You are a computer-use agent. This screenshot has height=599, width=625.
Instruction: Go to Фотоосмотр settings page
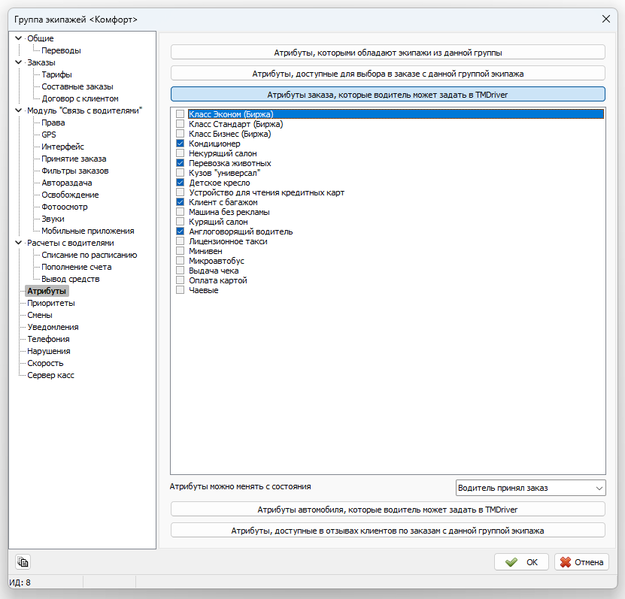65,207
